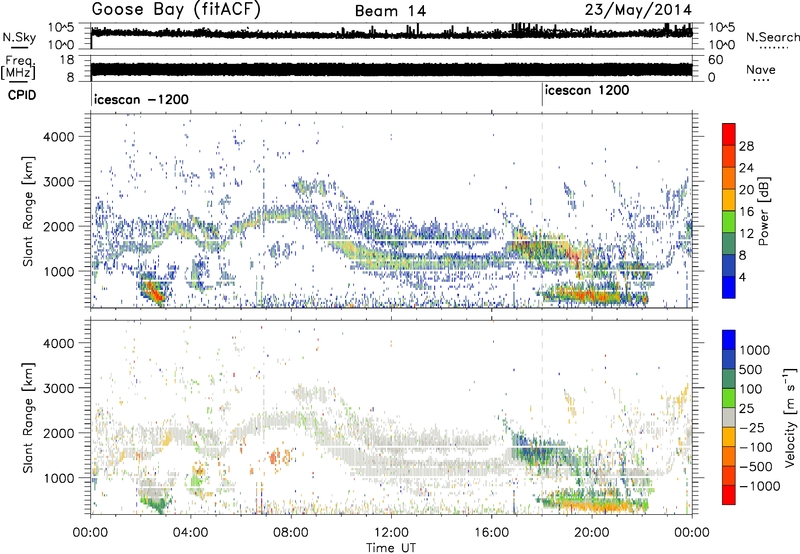Pick the yellow 16–20 dB Power segment
800x554 pixels.
(x=729, y=200)
